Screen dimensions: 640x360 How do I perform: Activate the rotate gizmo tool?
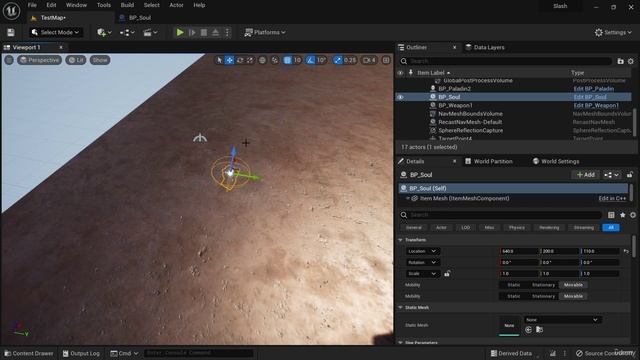240,60
